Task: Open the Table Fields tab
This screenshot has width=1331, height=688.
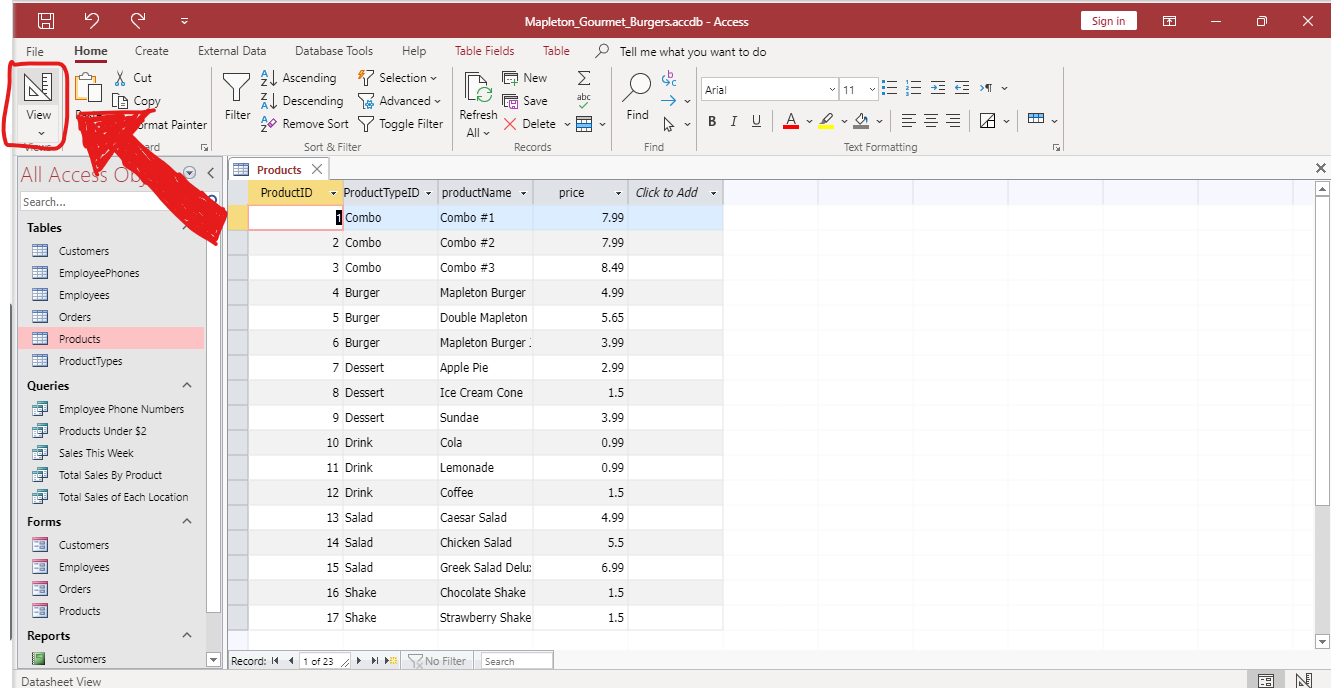Action: [x=485, y=51]
